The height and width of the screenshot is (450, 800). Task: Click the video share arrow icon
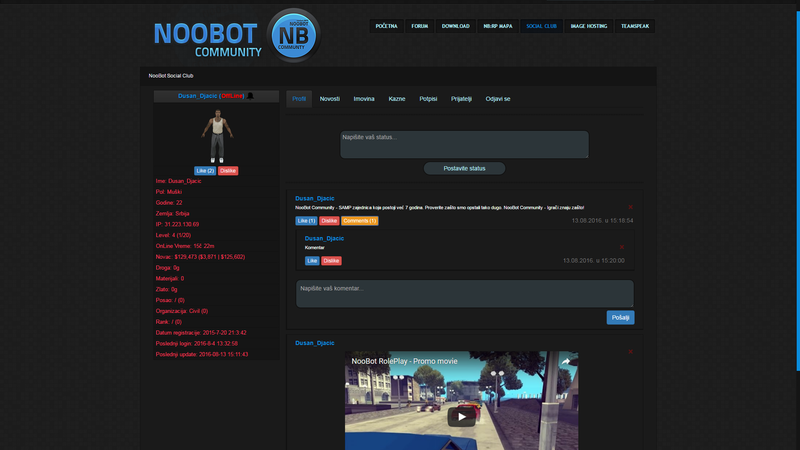(x=564, y=361)
